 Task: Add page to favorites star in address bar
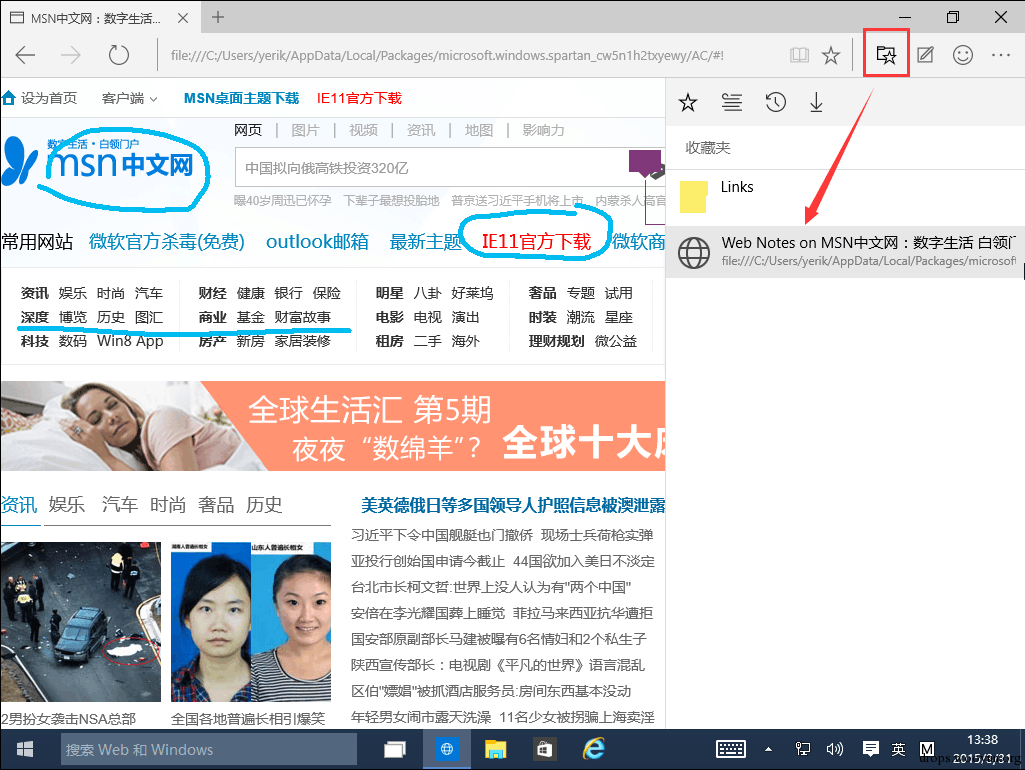pyautogui.click(x=831, y=56)
